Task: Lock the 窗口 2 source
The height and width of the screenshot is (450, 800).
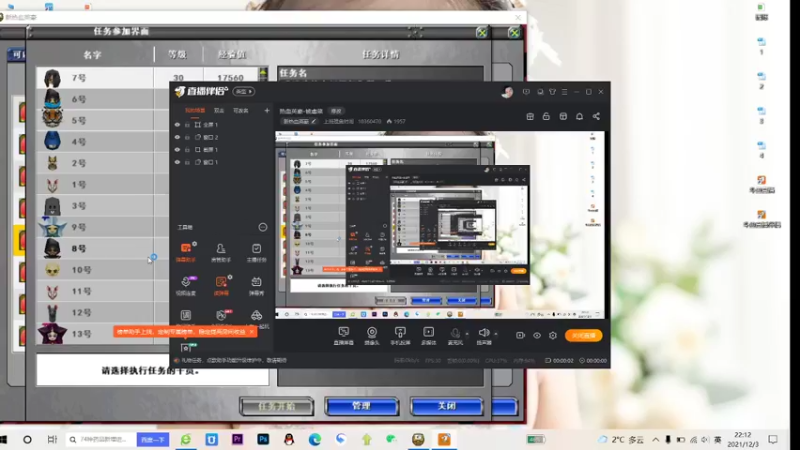Action: (x=188, y=137)
